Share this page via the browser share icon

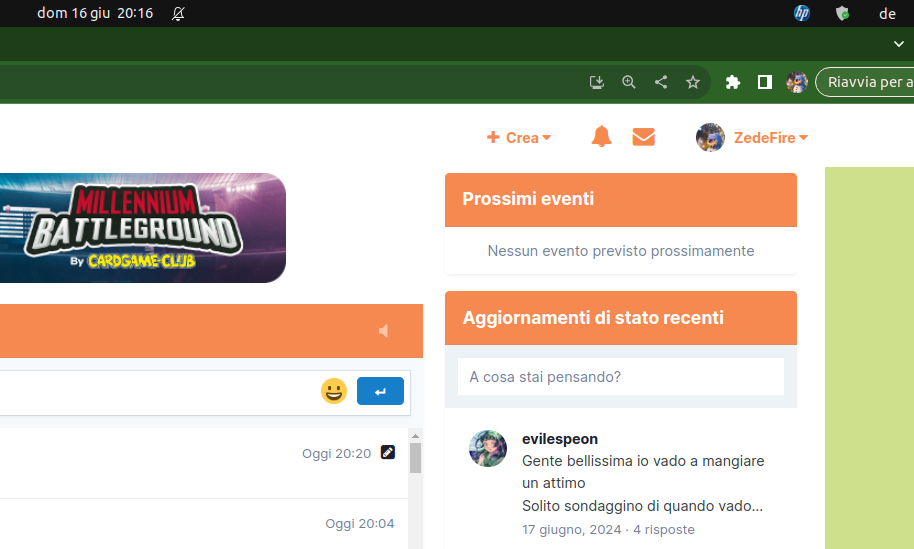[660, 82]
